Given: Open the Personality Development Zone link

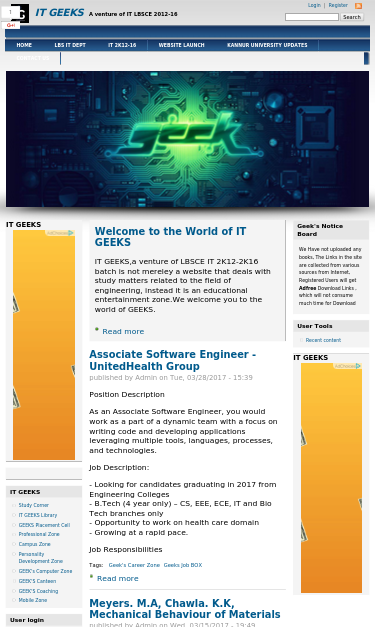Looking at the screenshot, I should tap(40, 557).
